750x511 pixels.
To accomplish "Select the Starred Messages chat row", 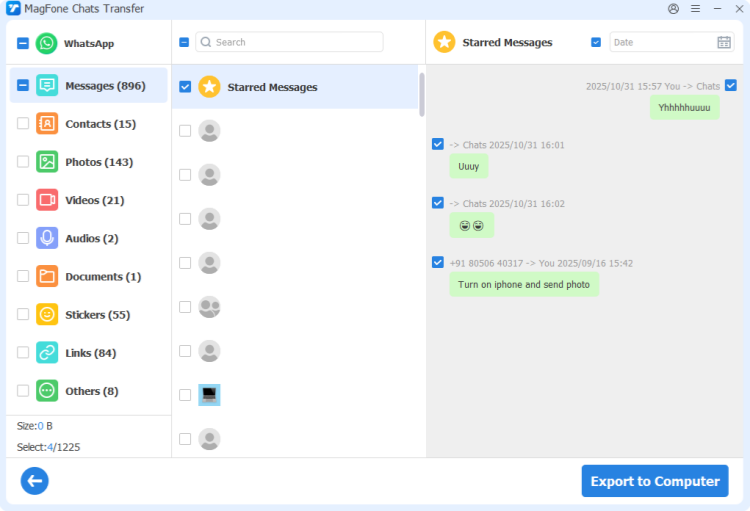I will click(295, 87).
